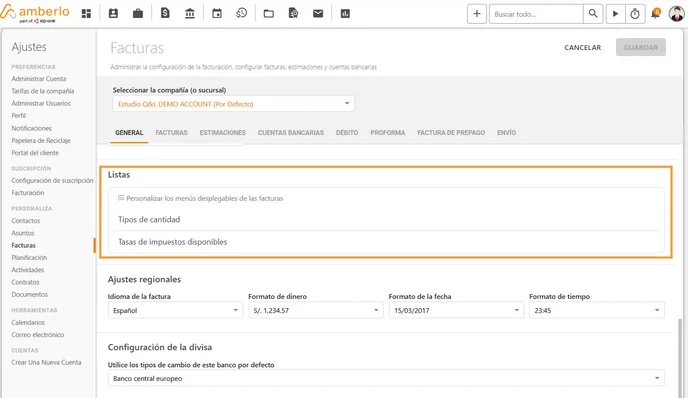688x398 pixels.
Task: Open Tarifas de la compañía settings
Action: pyautogui.click(x=43, y=91)
